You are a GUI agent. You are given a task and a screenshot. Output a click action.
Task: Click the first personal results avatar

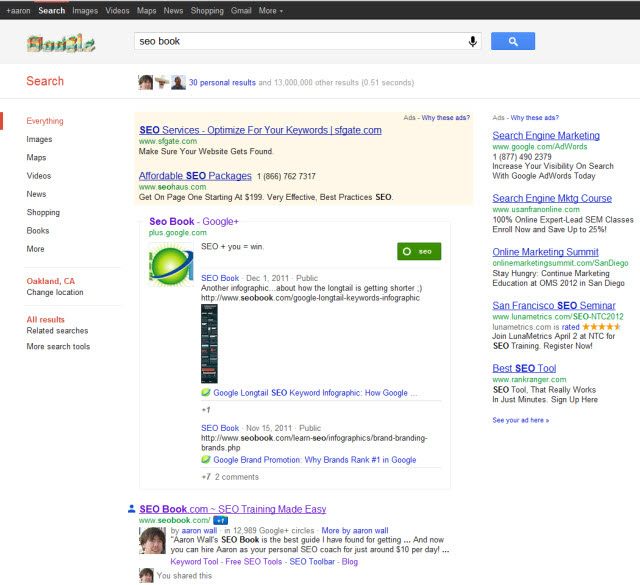pyautogui.click(x=145, y=82)
